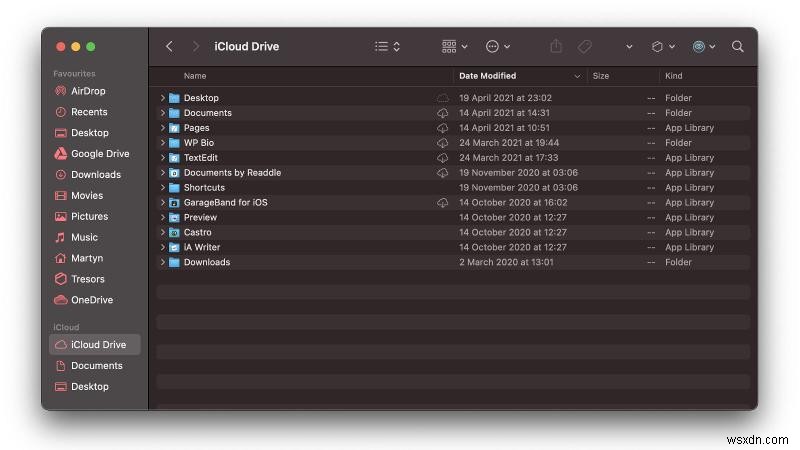Select the GarageBand for iOS folder
The image size is (800, 450).
226,203
